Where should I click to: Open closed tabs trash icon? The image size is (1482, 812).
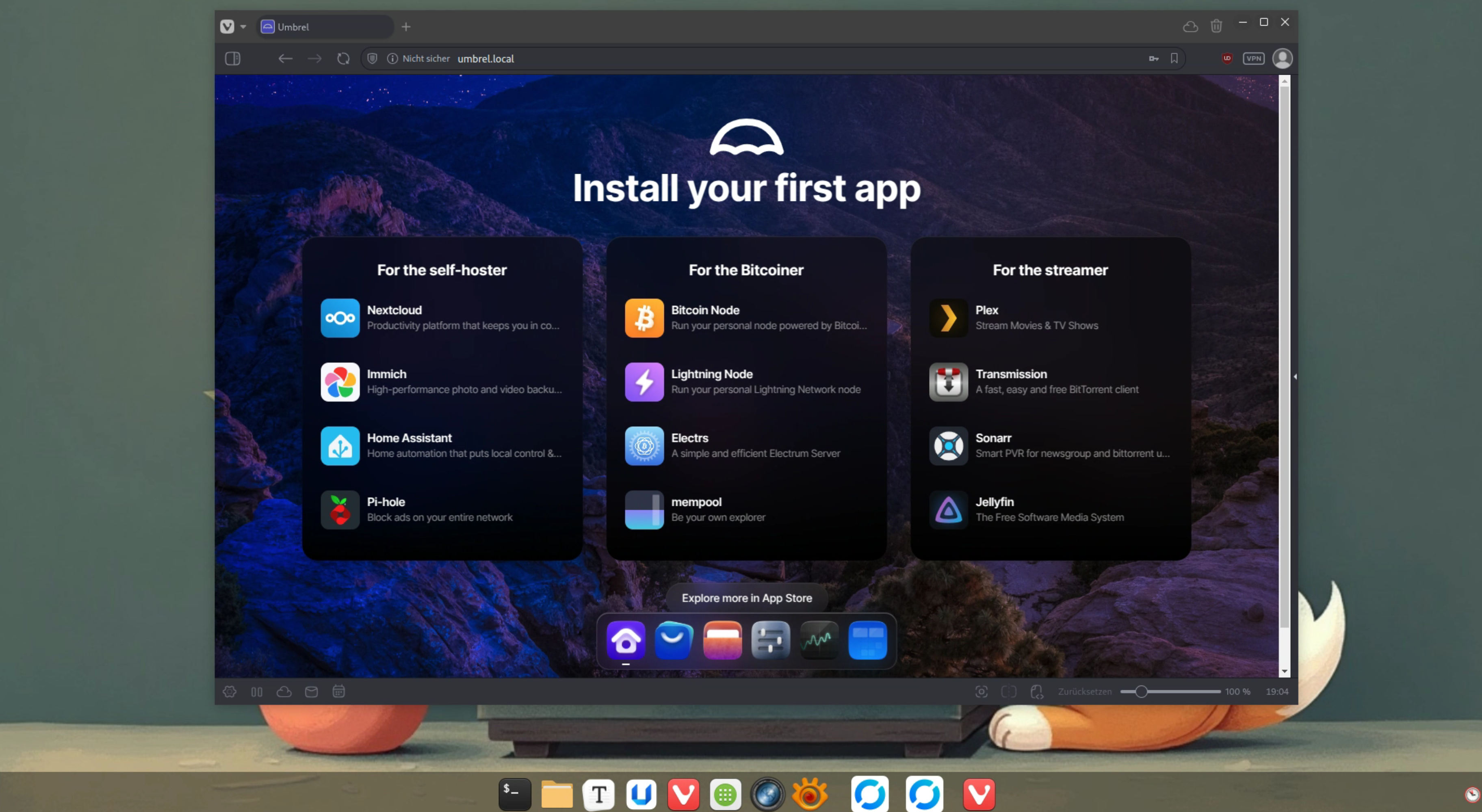coord(1216,26)
